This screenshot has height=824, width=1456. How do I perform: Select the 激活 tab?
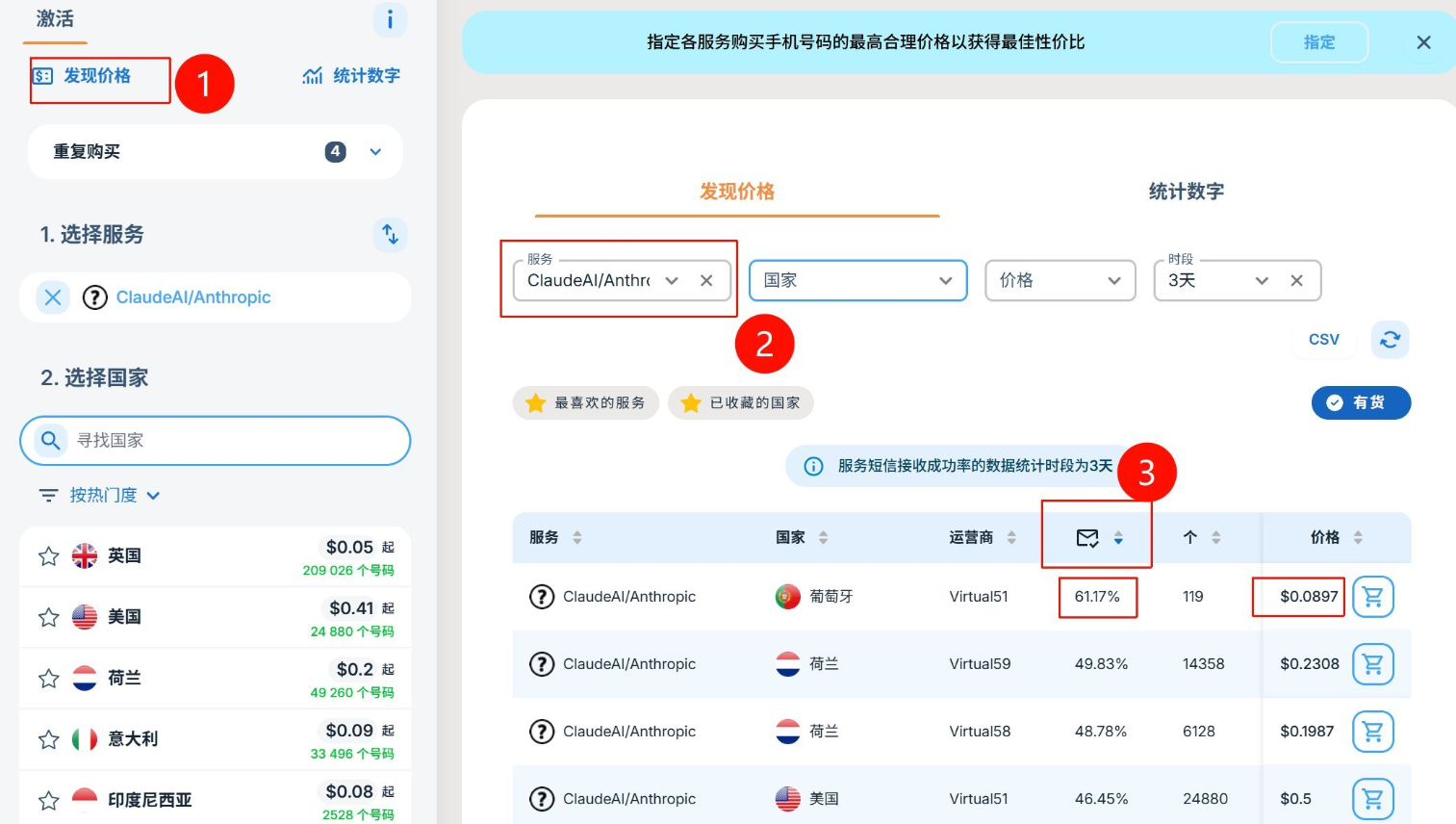click(55, 19)
